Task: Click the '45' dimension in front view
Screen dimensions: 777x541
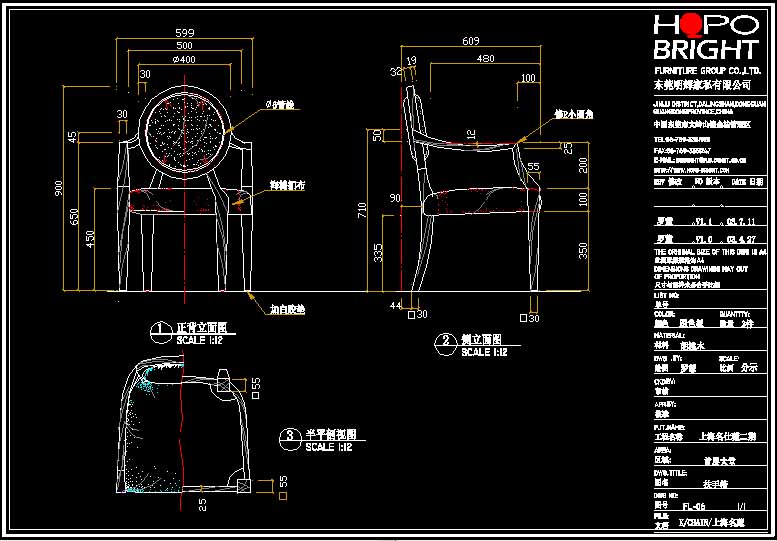Action: (73, 137)
